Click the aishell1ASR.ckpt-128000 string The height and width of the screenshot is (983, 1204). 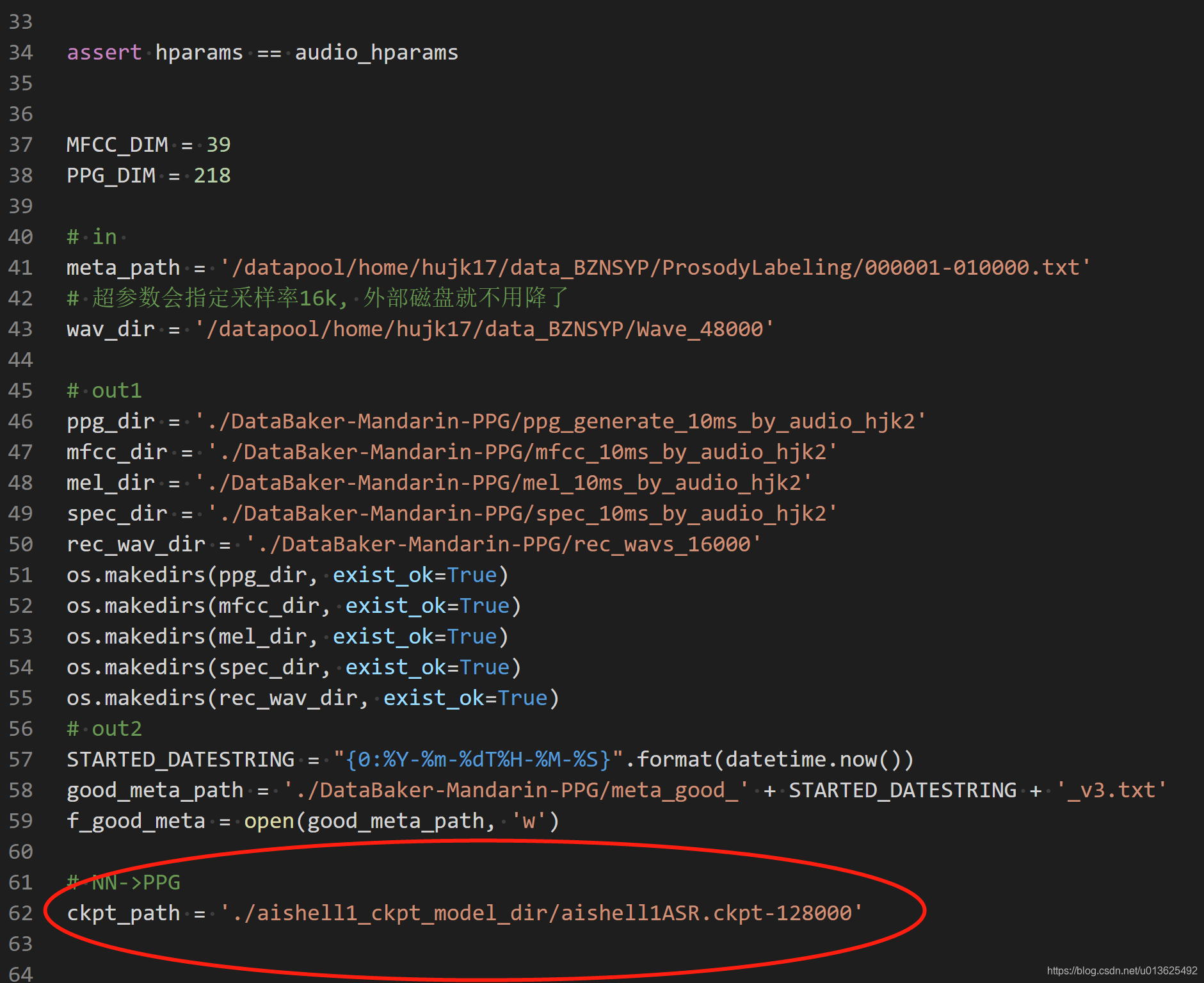(542, 913)
